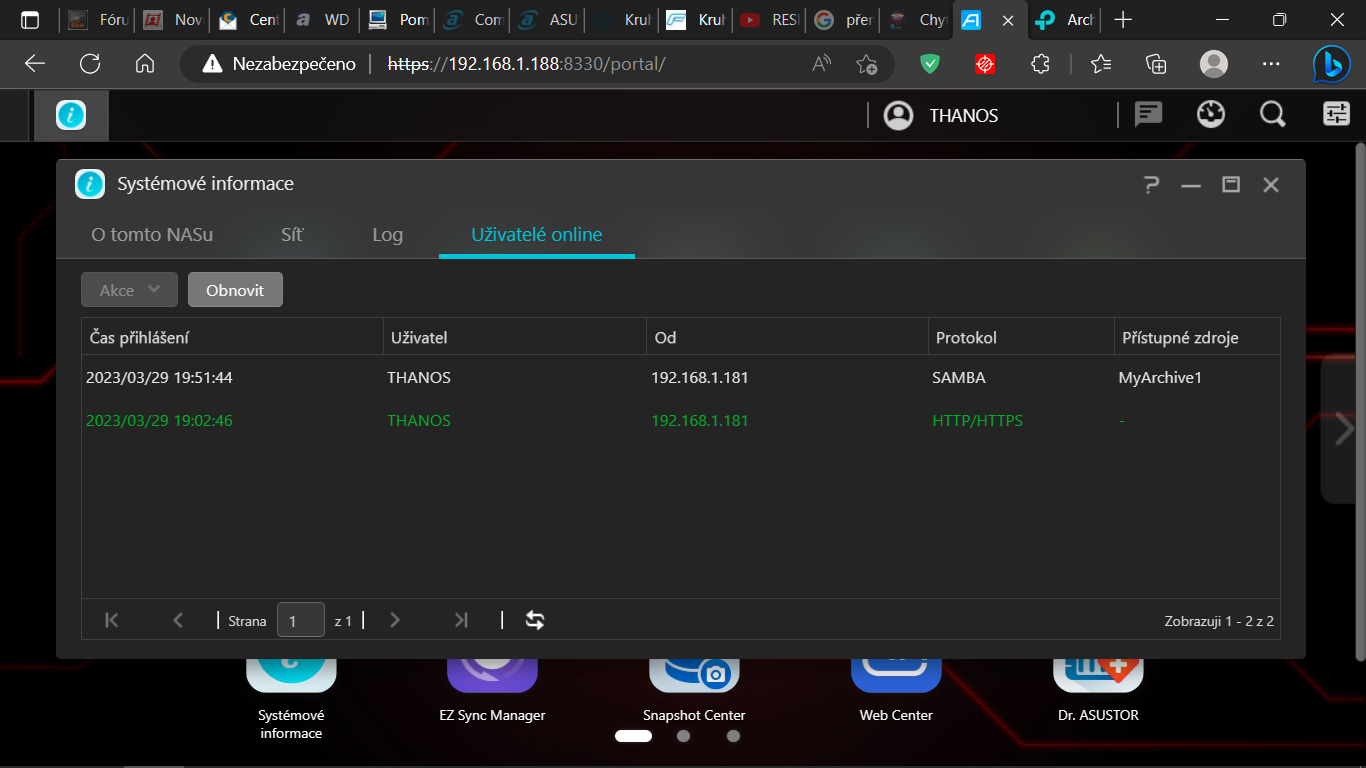Screen dimensions: 1366x768
Task: Go to next page of the user list
Action: [395, 620]
